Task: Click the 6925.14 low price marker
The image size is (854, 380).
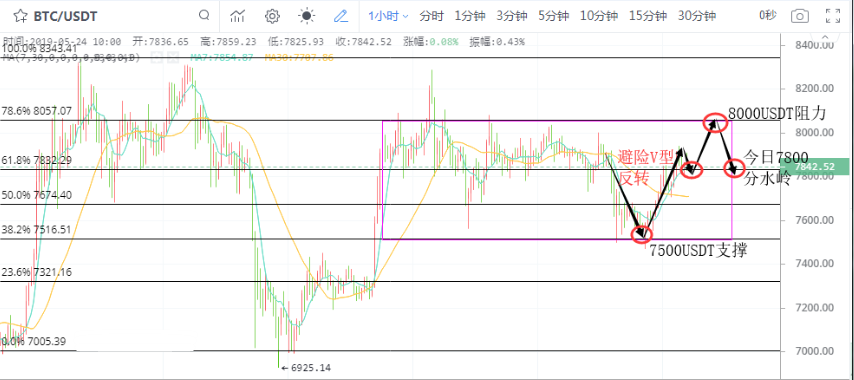Action: coord(306,368)
